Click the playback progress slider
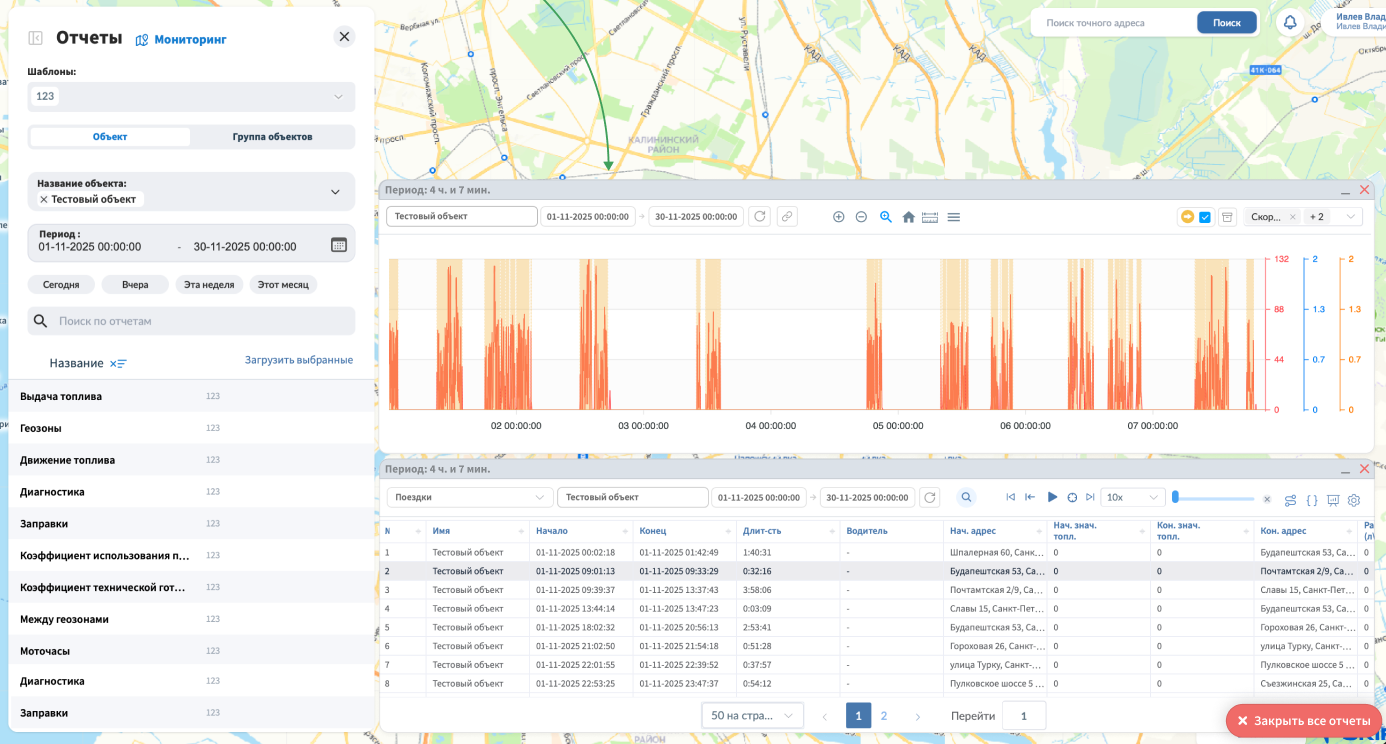The width and height of the screenshot is (1386, 744). (x=1214, y=497)
